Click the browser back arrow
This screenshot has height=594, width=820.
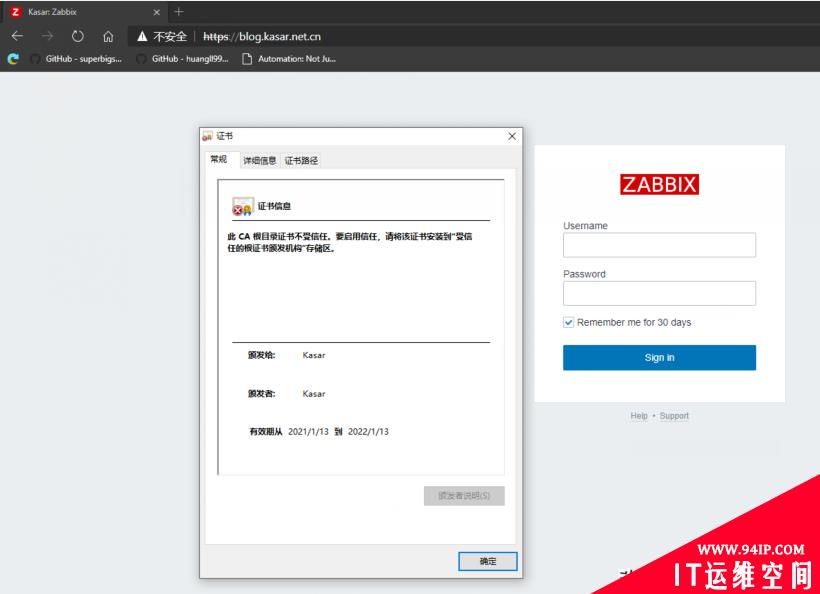click(17, 36)
